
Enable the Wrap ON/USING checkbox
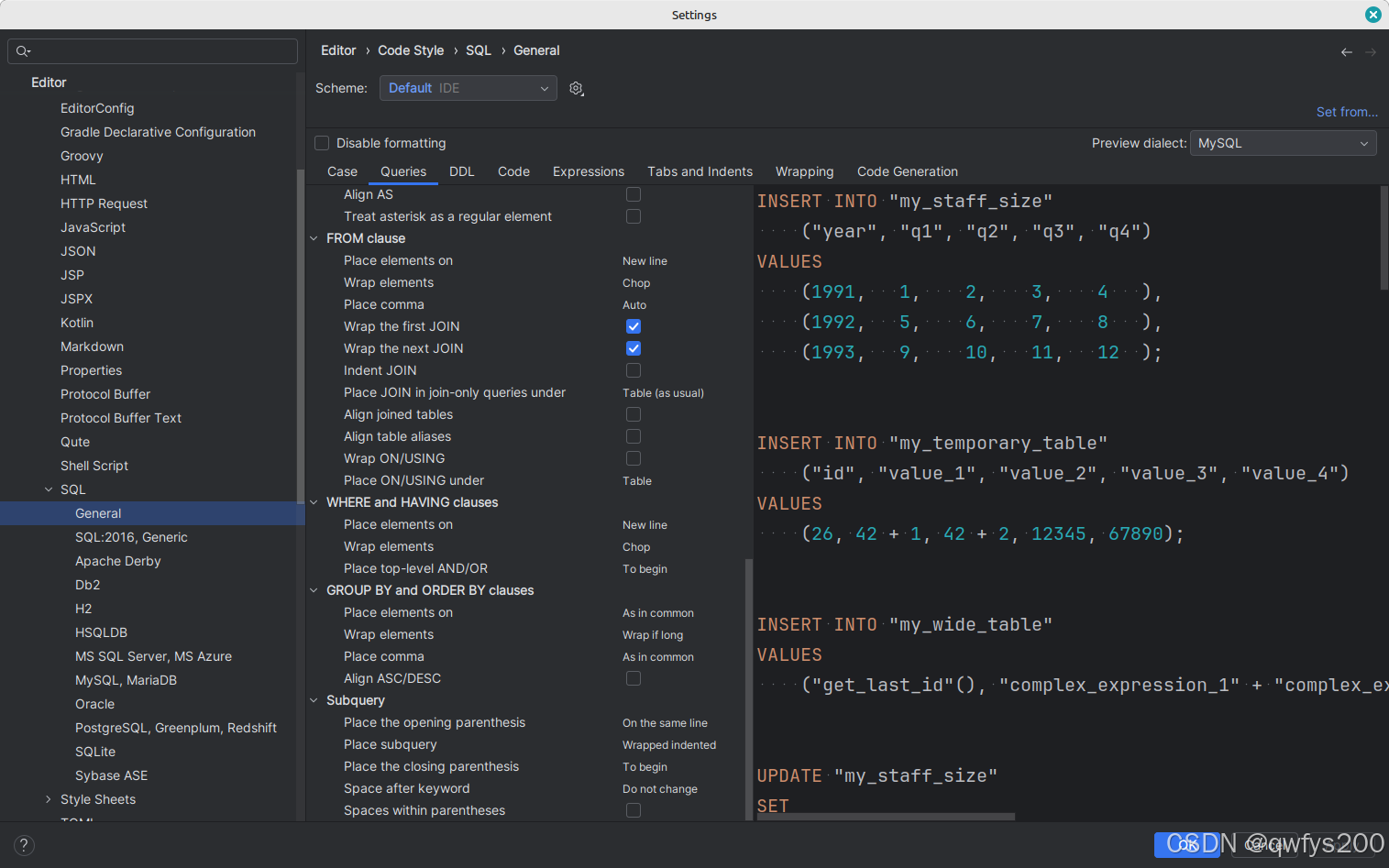tap(634, 458)
